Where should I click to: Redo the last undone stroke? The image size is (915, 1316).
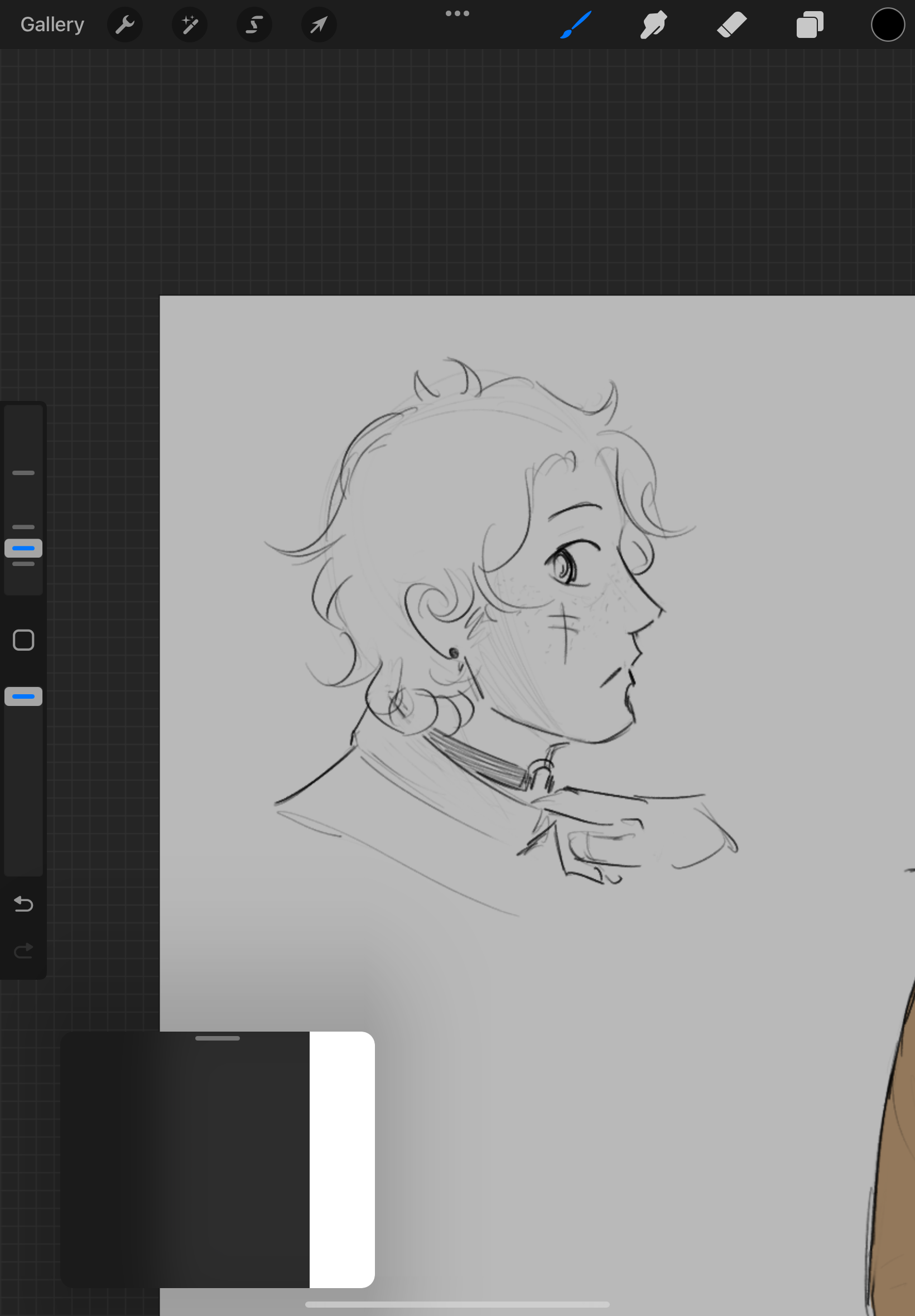coord(23,951)
